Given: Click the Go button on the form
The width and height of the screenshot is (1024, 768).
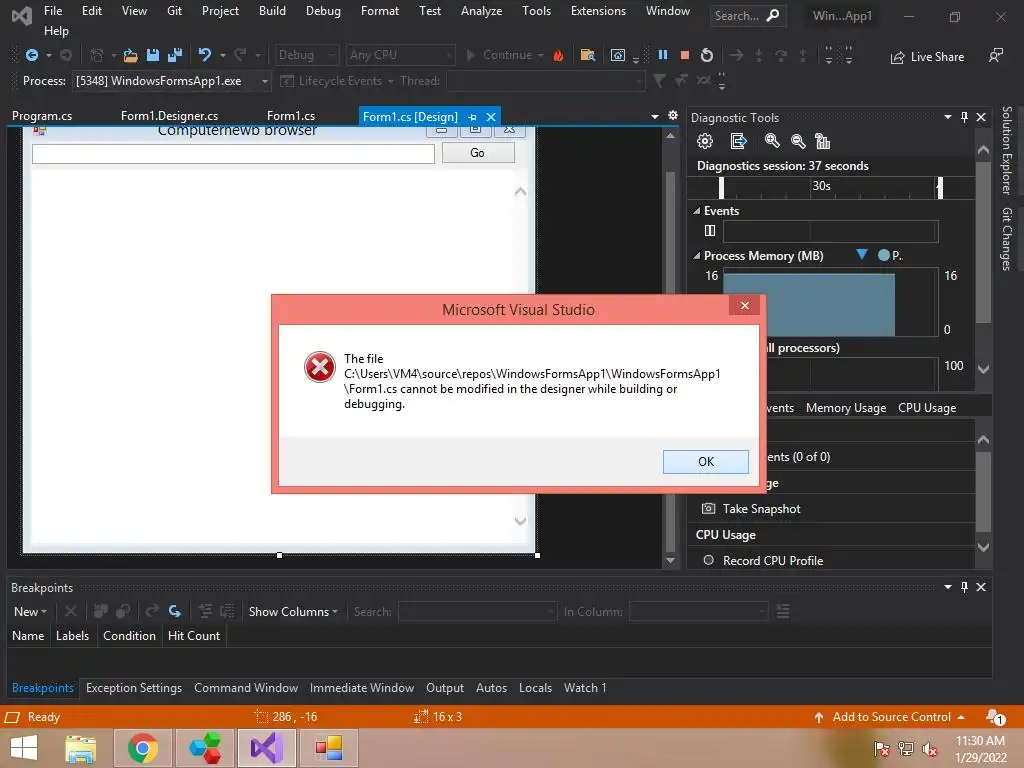Looking at the screenshot, I should [x=477, y=153].
